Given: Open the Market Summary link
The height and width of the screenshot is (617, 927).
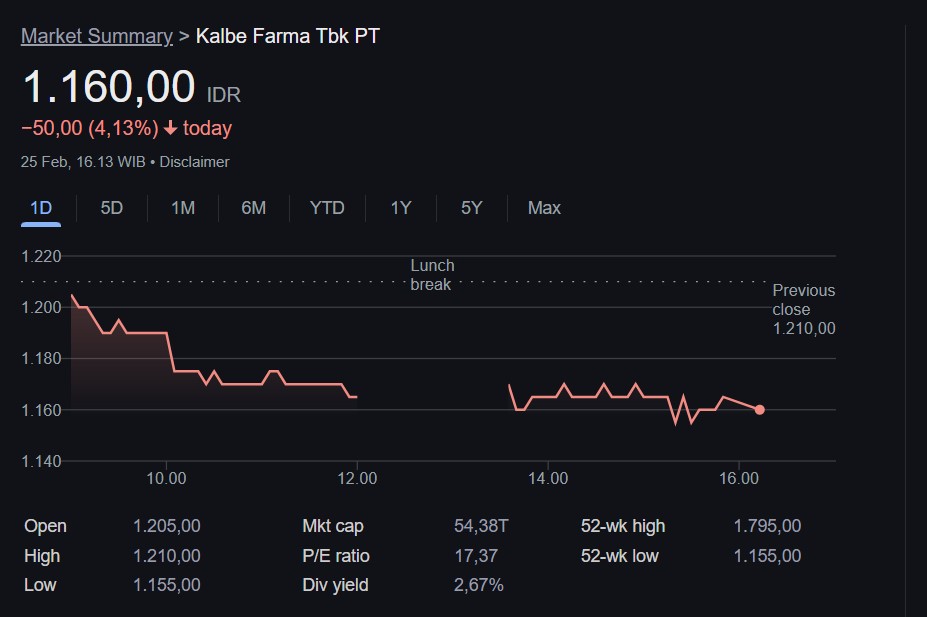Looking at the screenshot, I should [x=97, y=36].
